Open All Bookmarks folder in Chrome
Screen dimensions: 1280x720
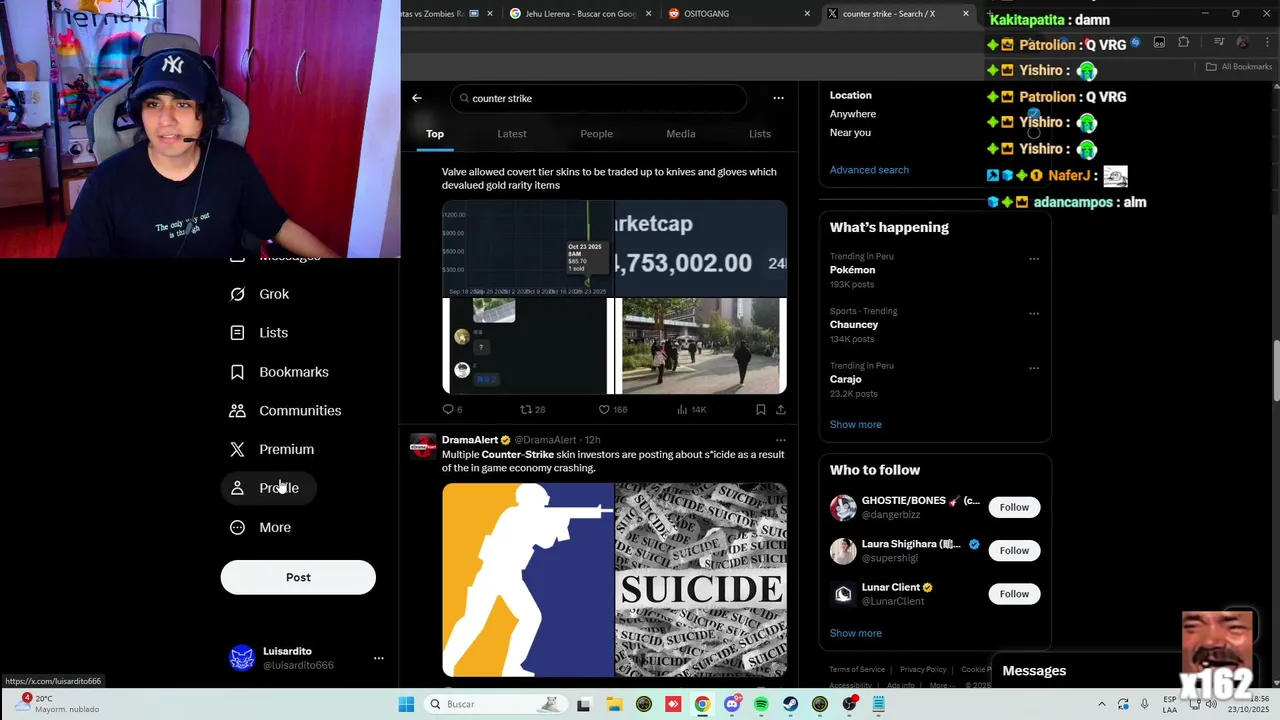coord(1239,67)
